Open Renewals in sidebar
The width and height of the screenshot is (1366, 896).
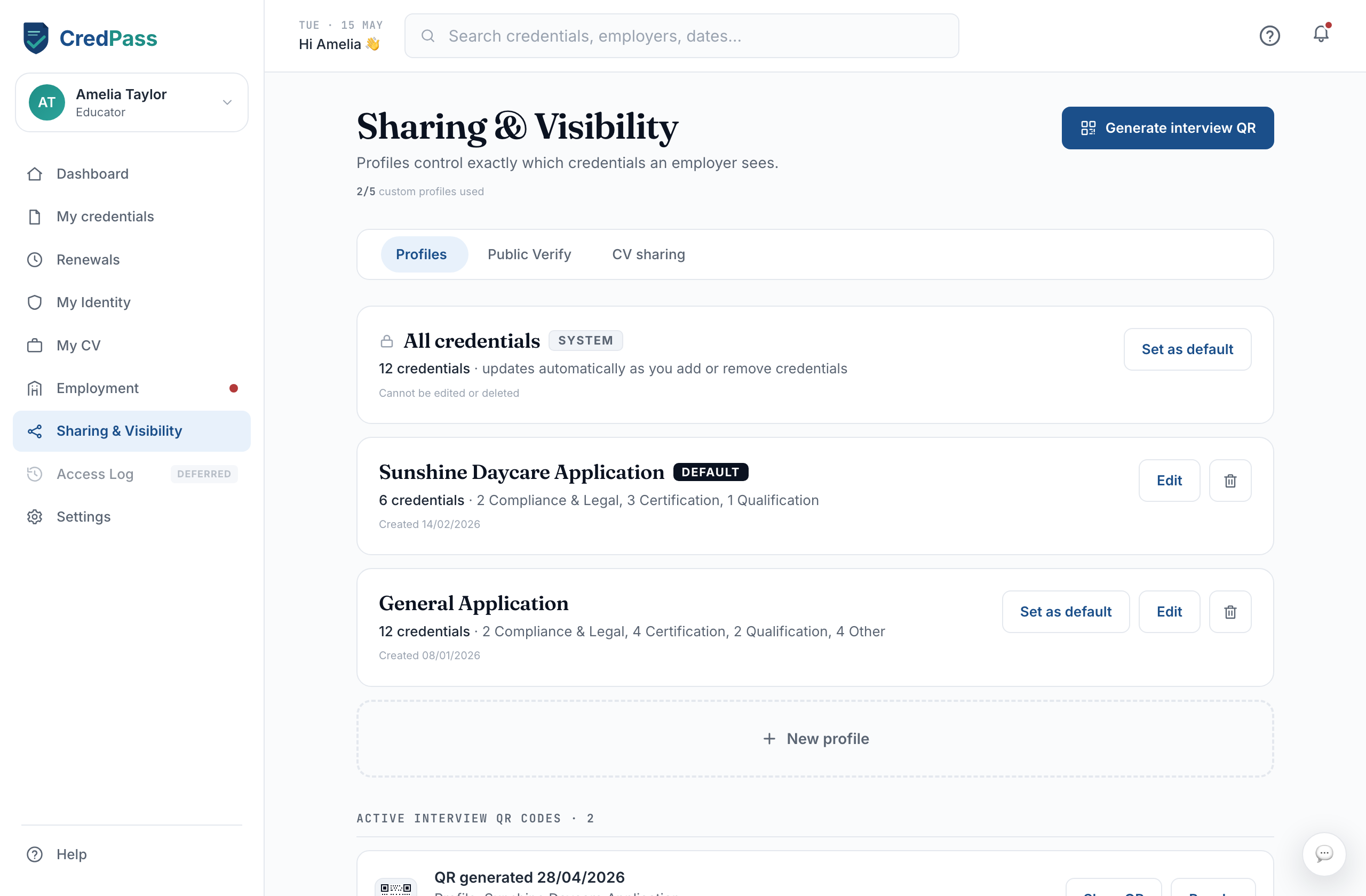[131, 260]
